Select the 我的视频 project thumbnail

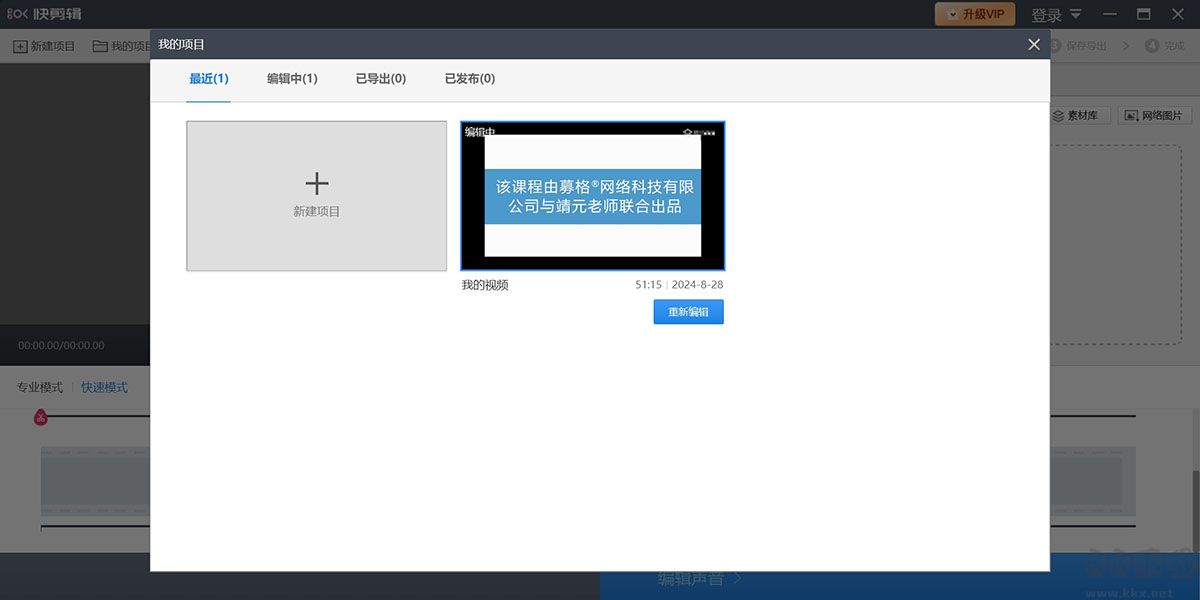pos(592,196)
